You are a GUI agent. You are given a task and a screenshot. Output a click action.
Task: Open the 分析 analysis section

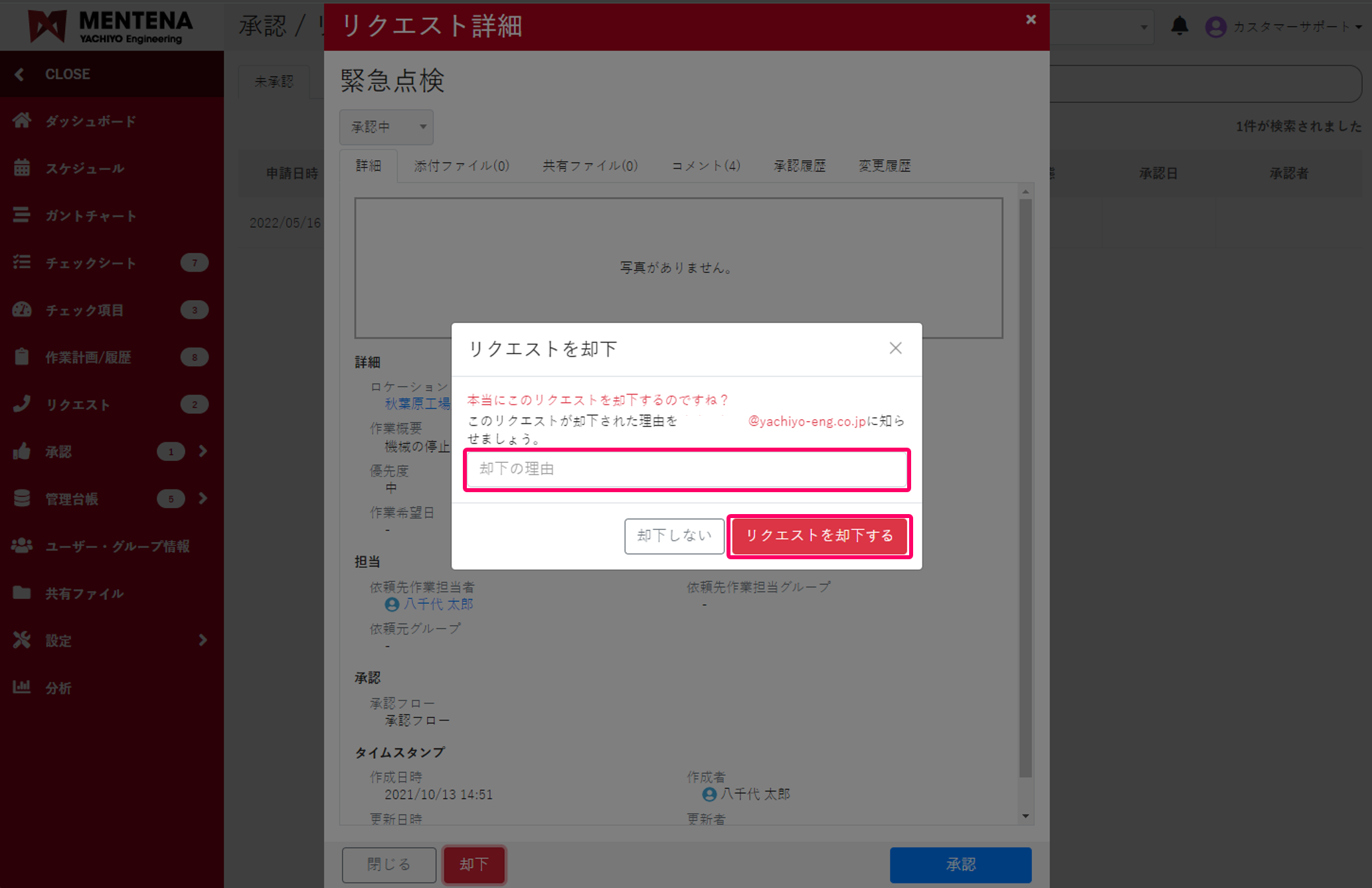(x=60, y=688)
